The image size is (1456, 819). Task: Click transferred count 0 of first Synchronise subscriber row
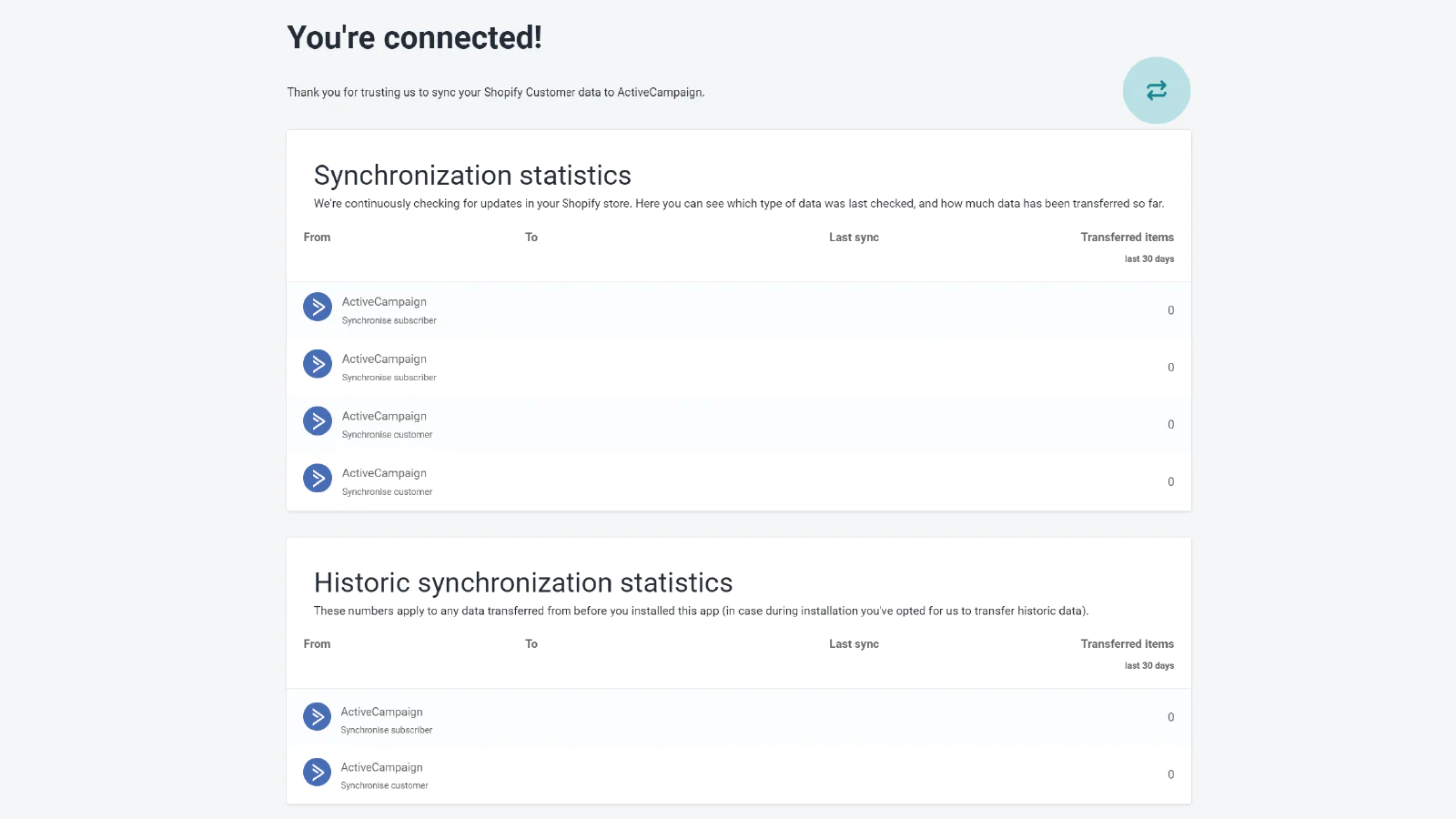(x=1170, y=310)
